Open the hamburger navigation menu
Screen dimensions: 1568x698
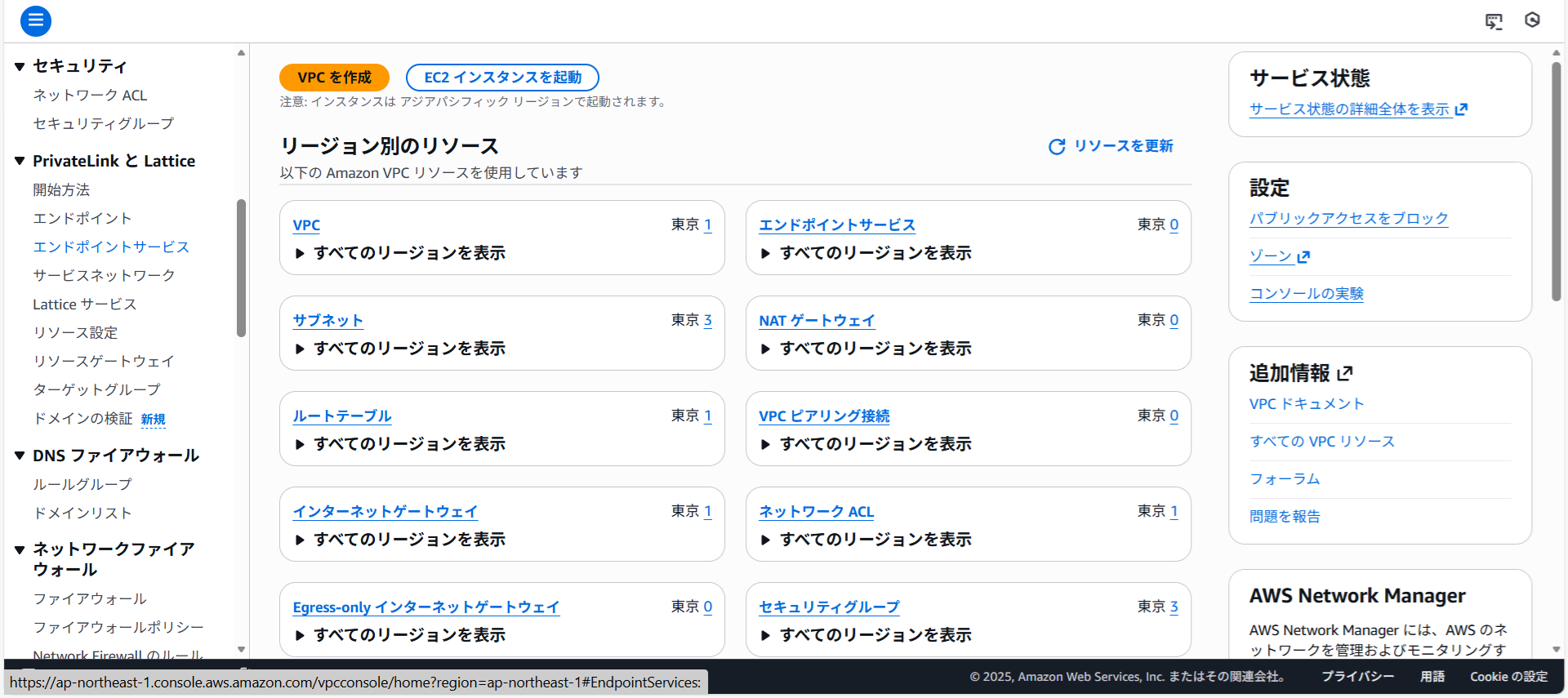click(35, 20)
